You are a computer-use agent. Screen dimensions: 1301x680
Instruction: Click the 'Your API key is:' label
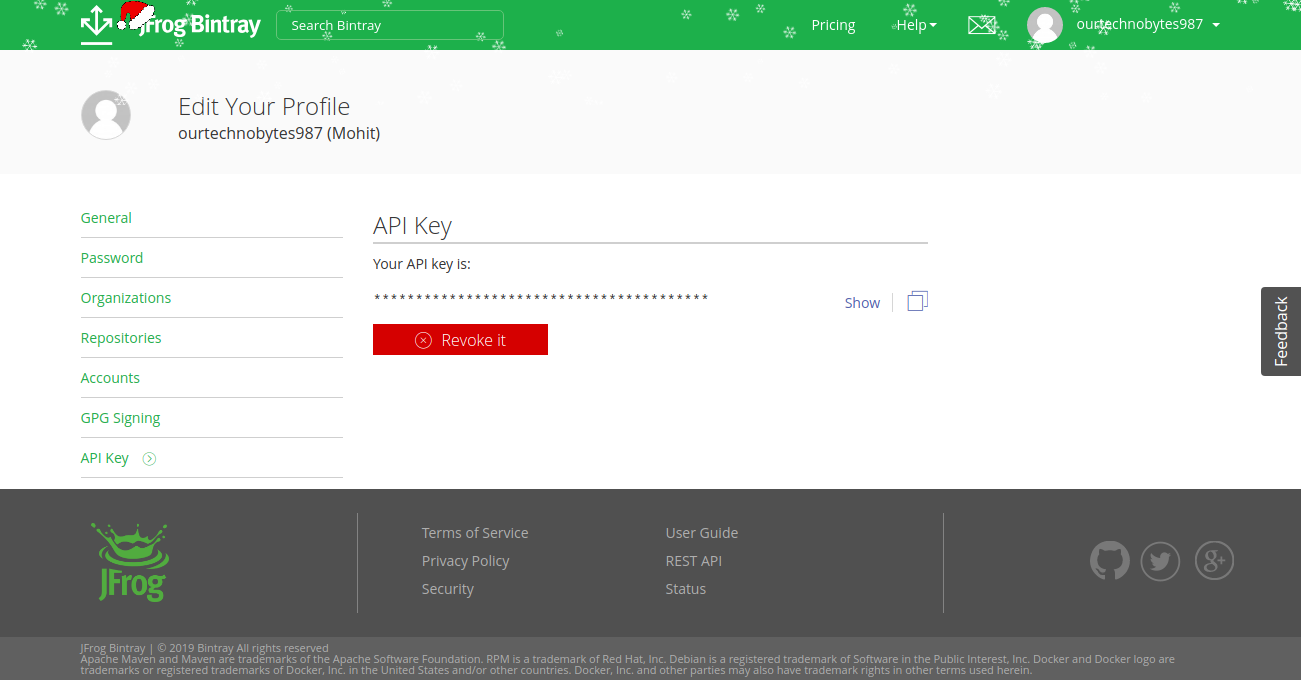(422, 264)
